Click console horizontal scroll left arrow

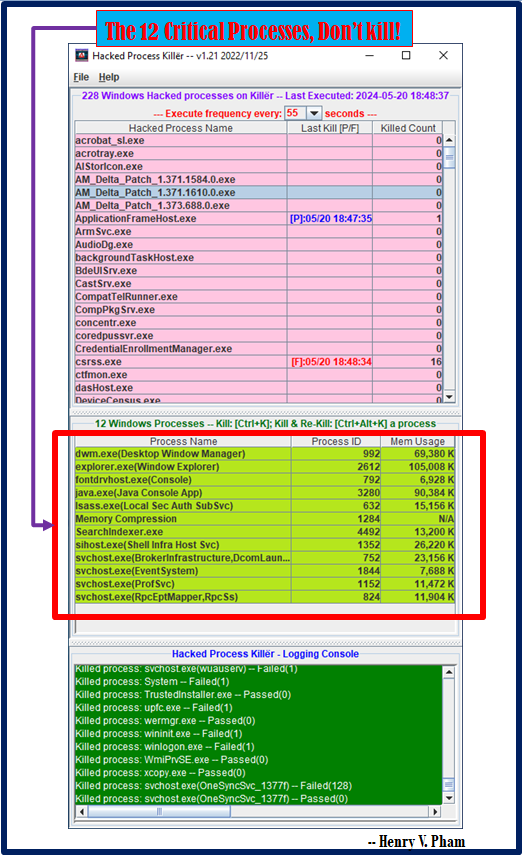tap(82, 812)
